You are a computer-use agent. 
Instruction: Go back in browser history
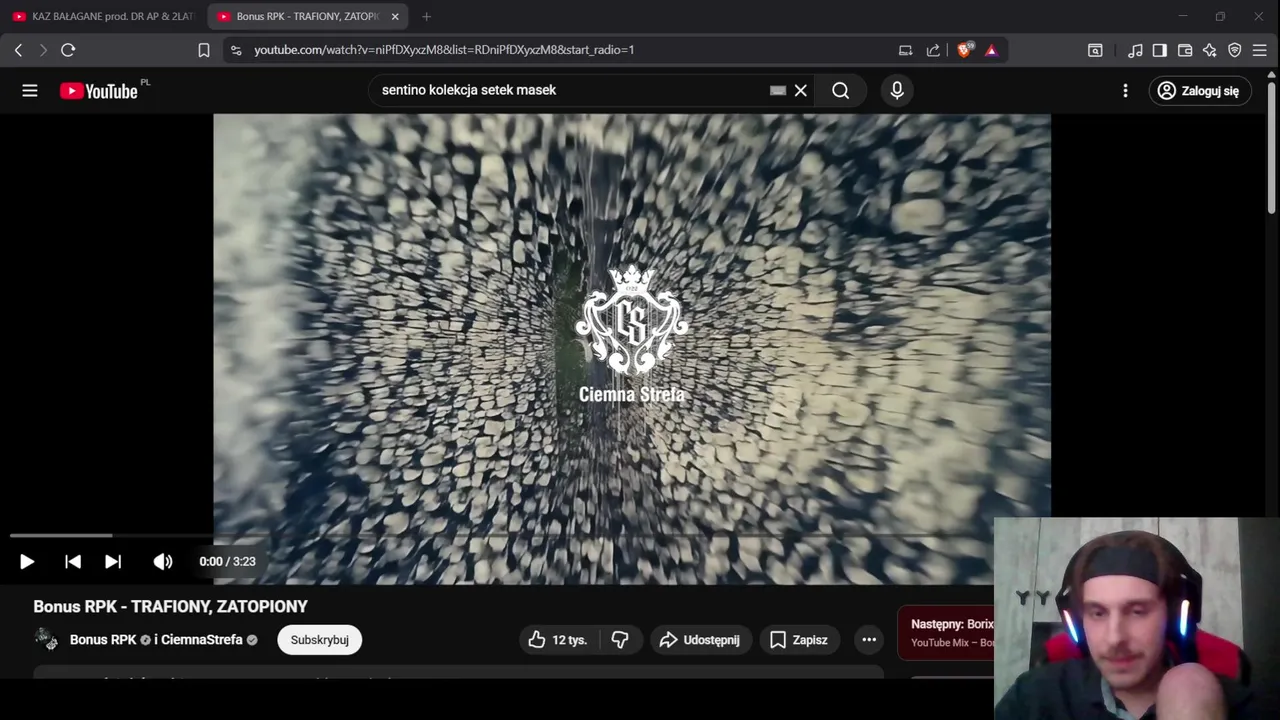pyautogui.click(x=18, y=50)
